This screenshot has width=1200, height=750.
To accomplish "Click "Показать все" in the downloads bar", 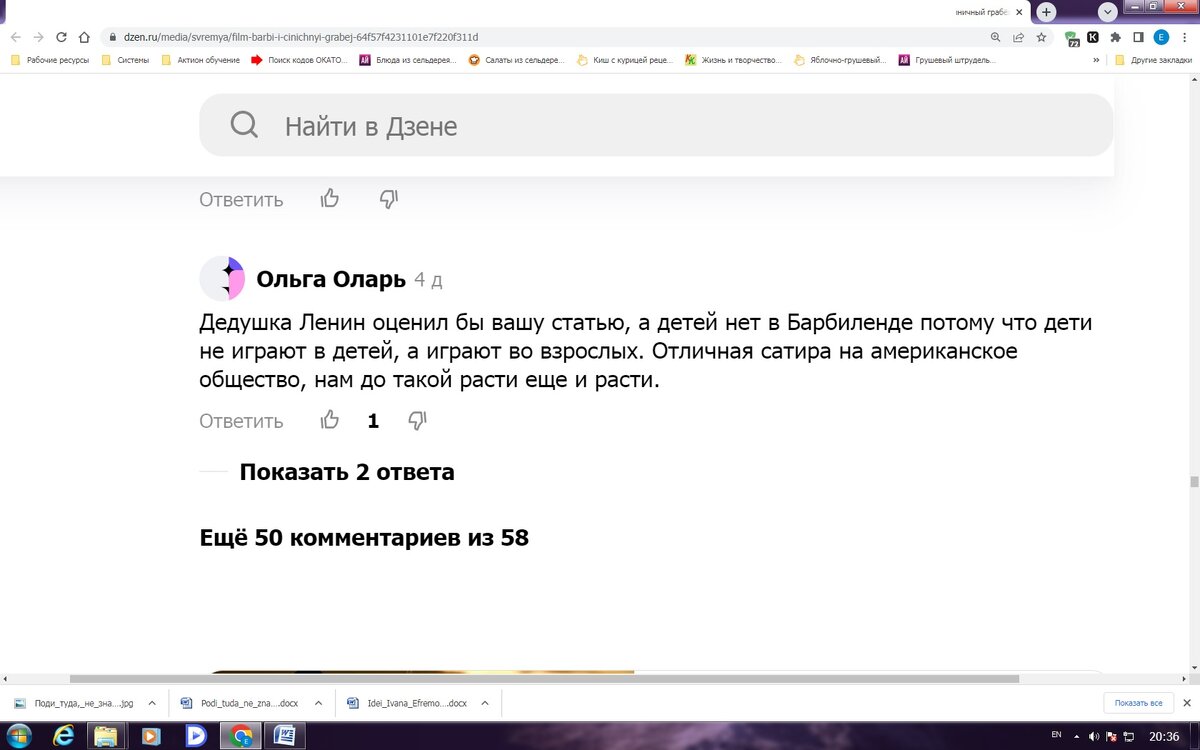I will point(1140,703).
